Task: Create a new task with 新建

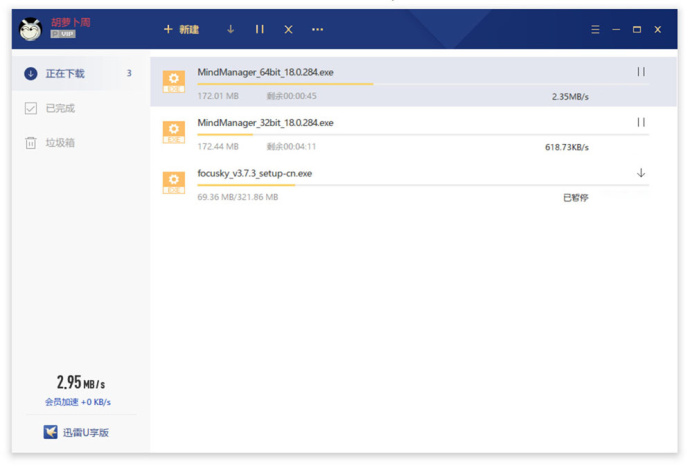Action: click(181, 29)
